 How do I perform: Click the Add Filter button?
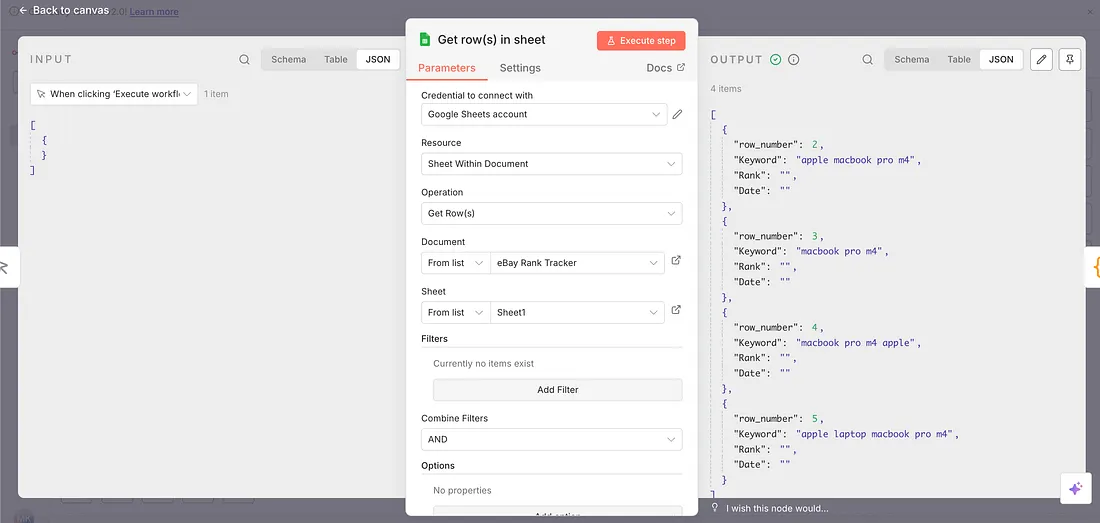pyautogui.click(x=557, y=390)
